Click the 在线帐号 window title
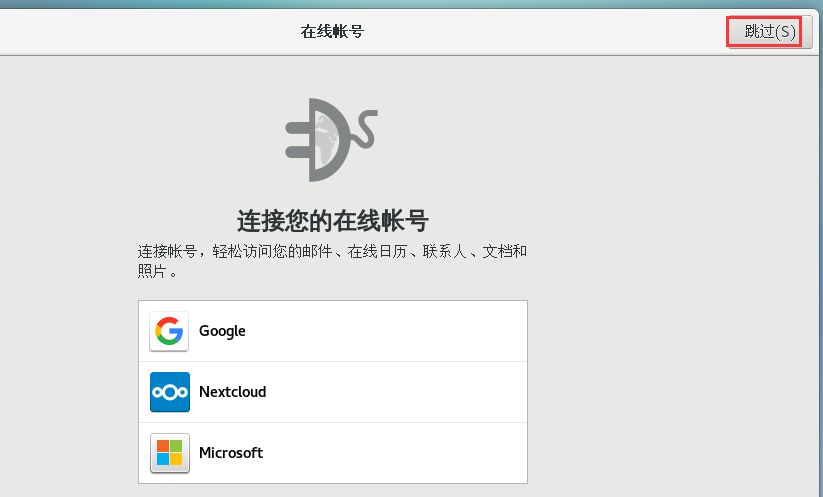The width and height of the screenshot is (823, 497). [x=332, y=31]
